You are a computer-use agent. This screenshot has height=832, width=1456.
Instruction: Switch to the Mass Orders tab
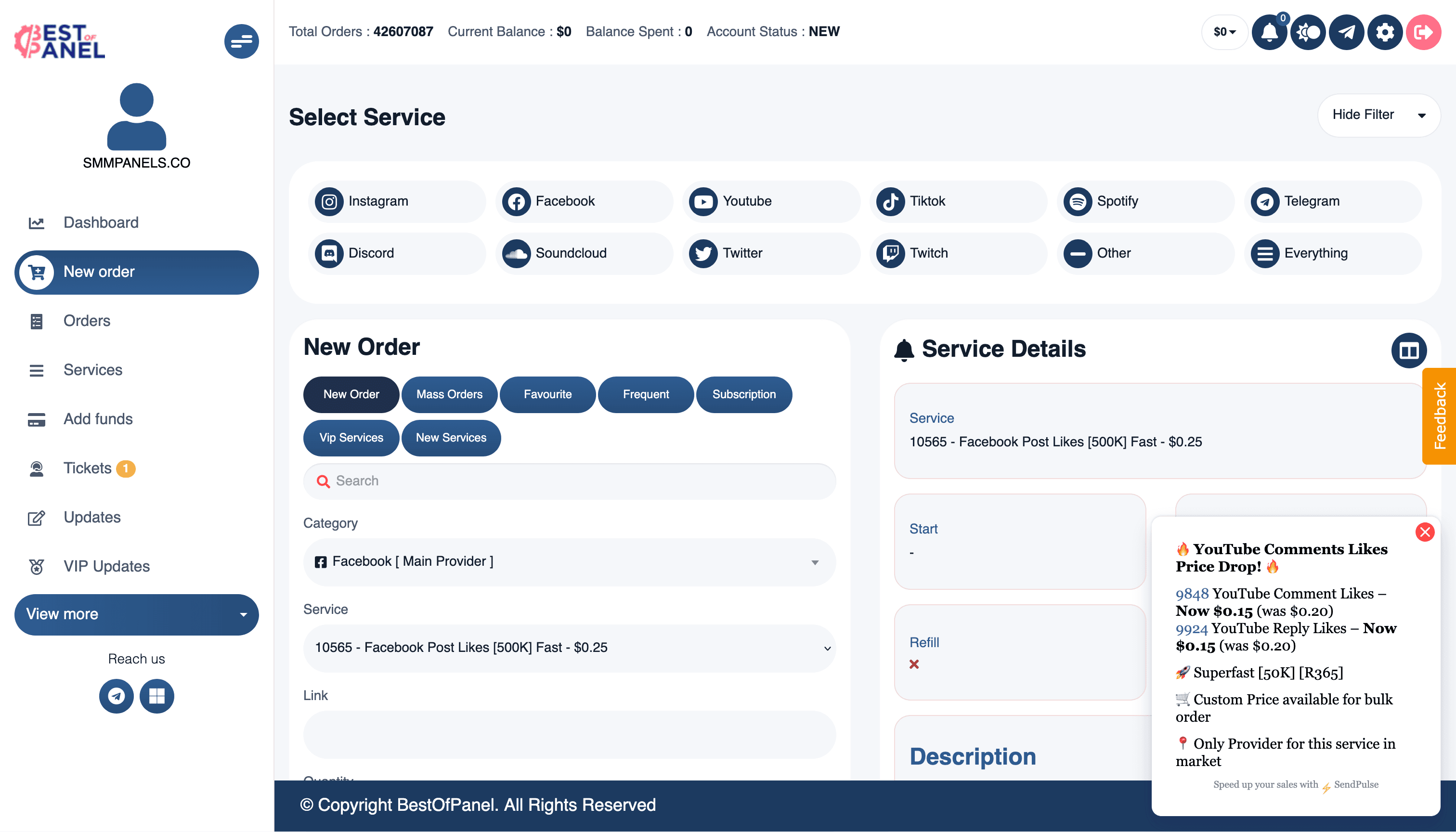coord(449,394)
